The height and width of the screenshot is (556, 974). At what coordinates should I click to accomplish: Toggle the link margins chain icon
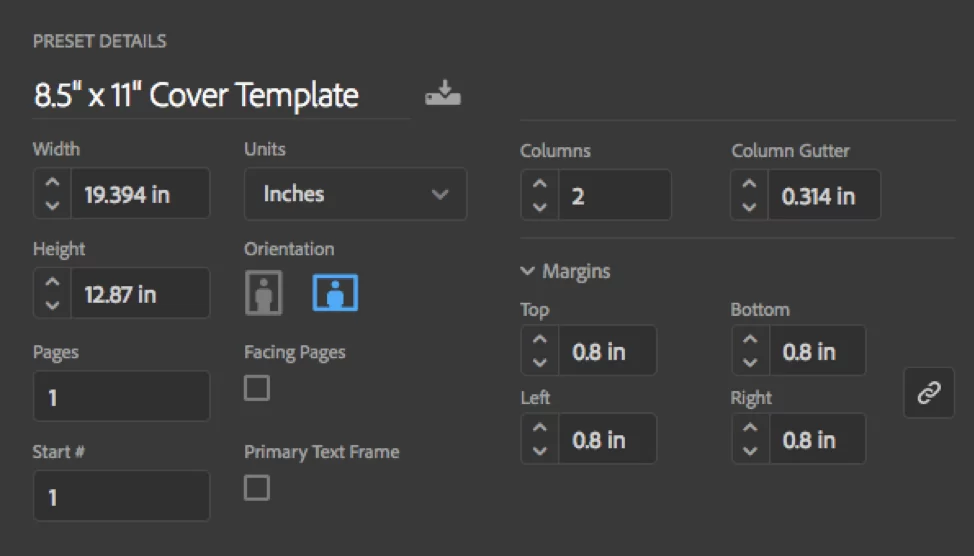[x=929, y=393]
